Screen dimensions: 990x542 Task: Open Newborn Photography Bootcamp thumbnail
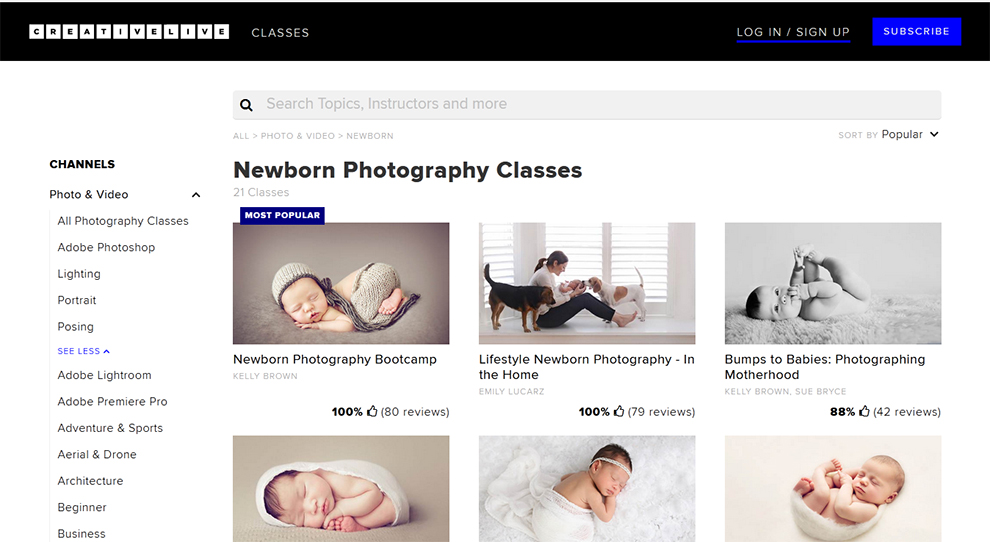click(341, 283)
